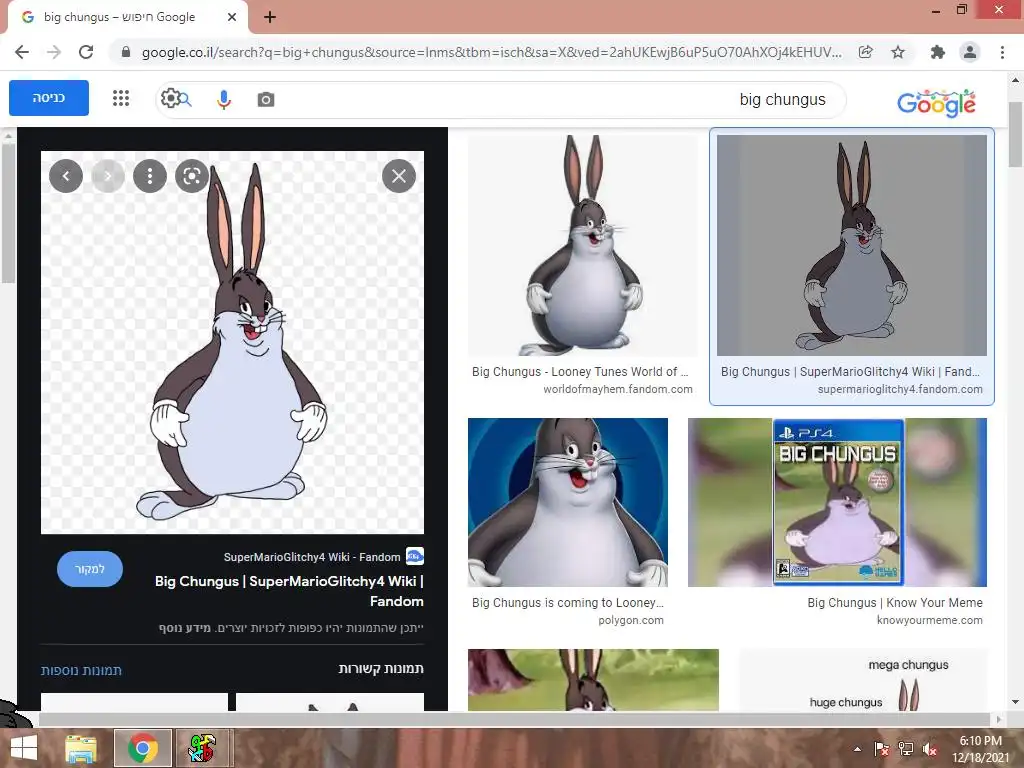Open the extensions puzzle icon
Viewport: 1024px width, 768px height.
pyautogui.click(x=937, y=52)
